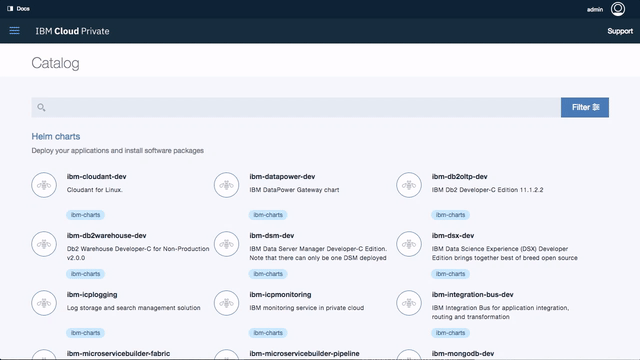This screenshot has width=640, height=360.
Task: Focus the catalog search field
Action: pyautogui.click(x=296, y=107)
